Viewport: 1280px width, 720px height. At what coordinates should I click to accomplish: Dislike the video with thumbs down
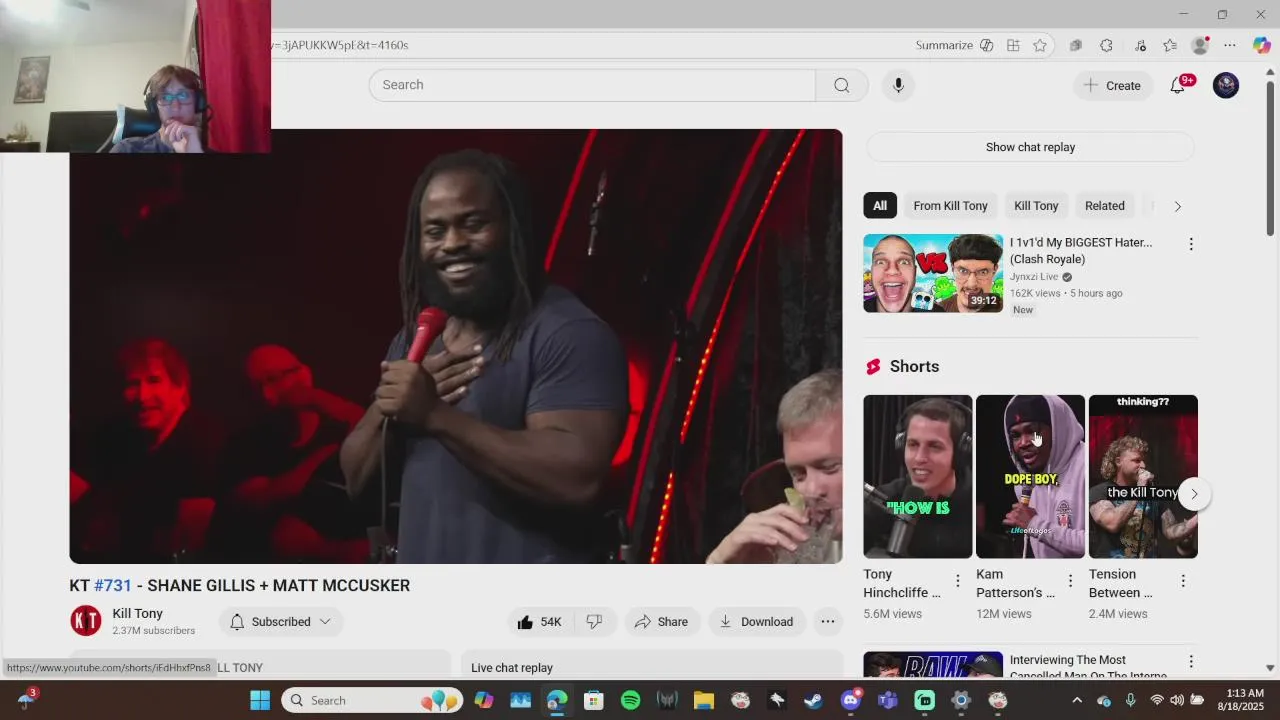[594, 622]
